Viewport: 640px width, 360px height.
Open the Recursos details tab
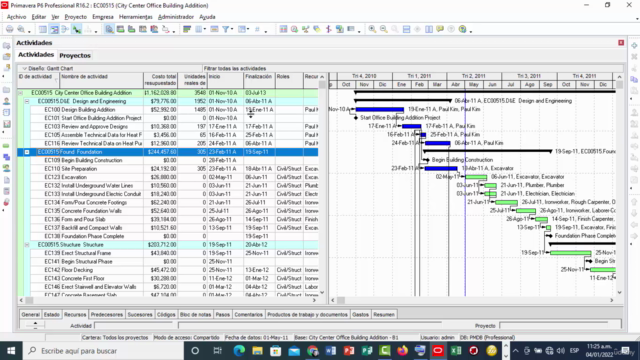(x=75, y=314)
